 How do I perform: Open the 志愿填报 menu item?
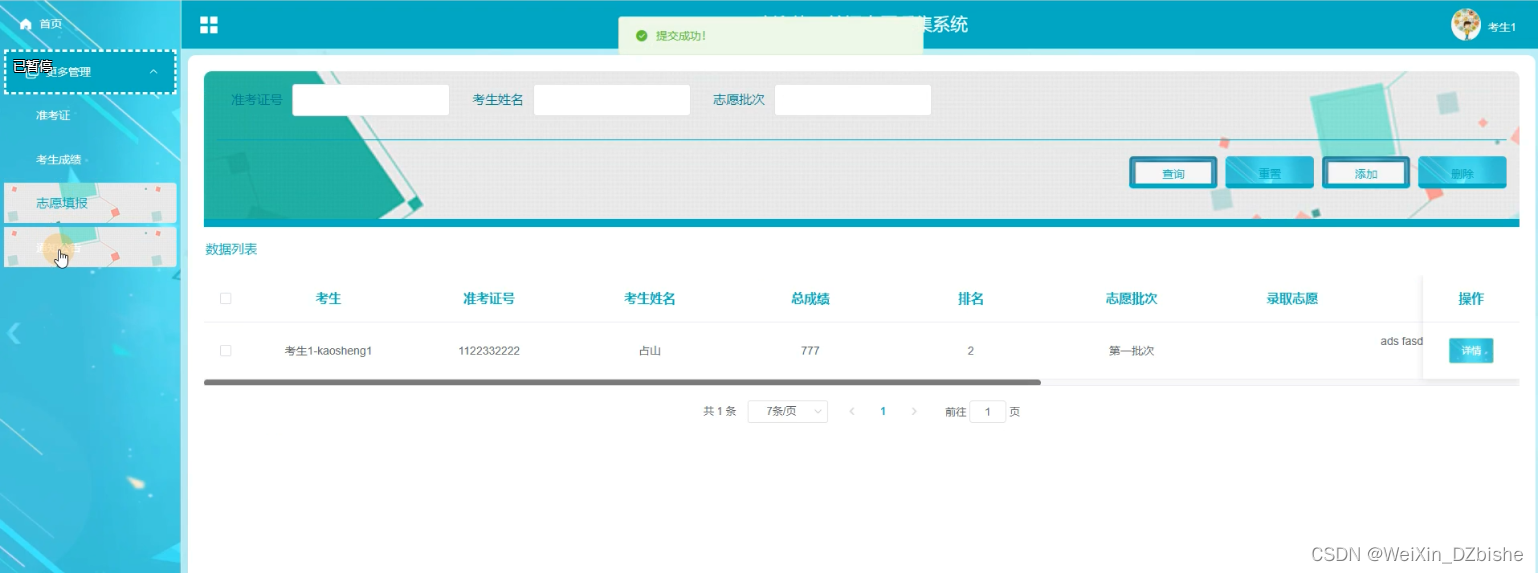tap(90, 203)
